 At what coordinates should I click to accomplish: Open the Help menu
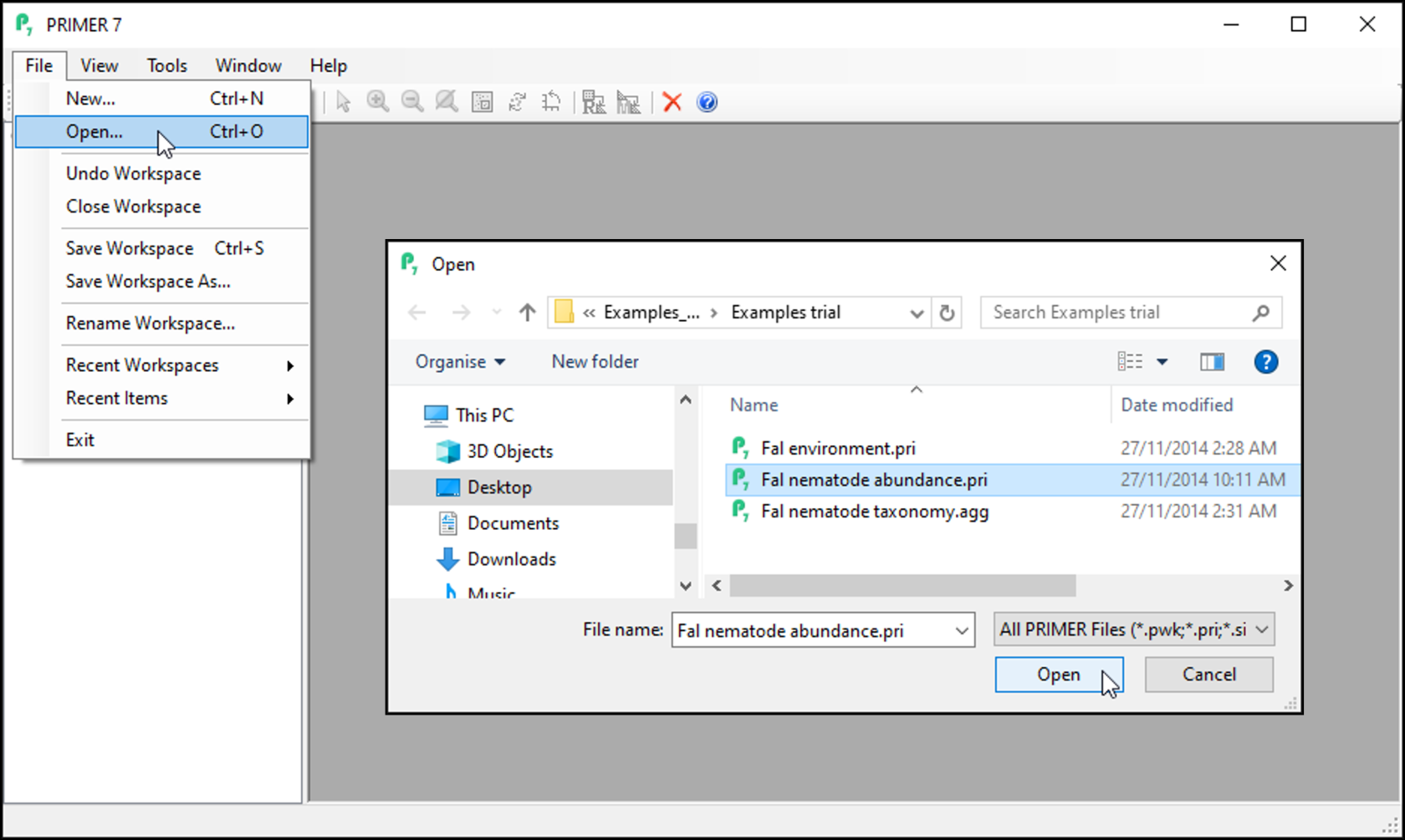[329, 65]
